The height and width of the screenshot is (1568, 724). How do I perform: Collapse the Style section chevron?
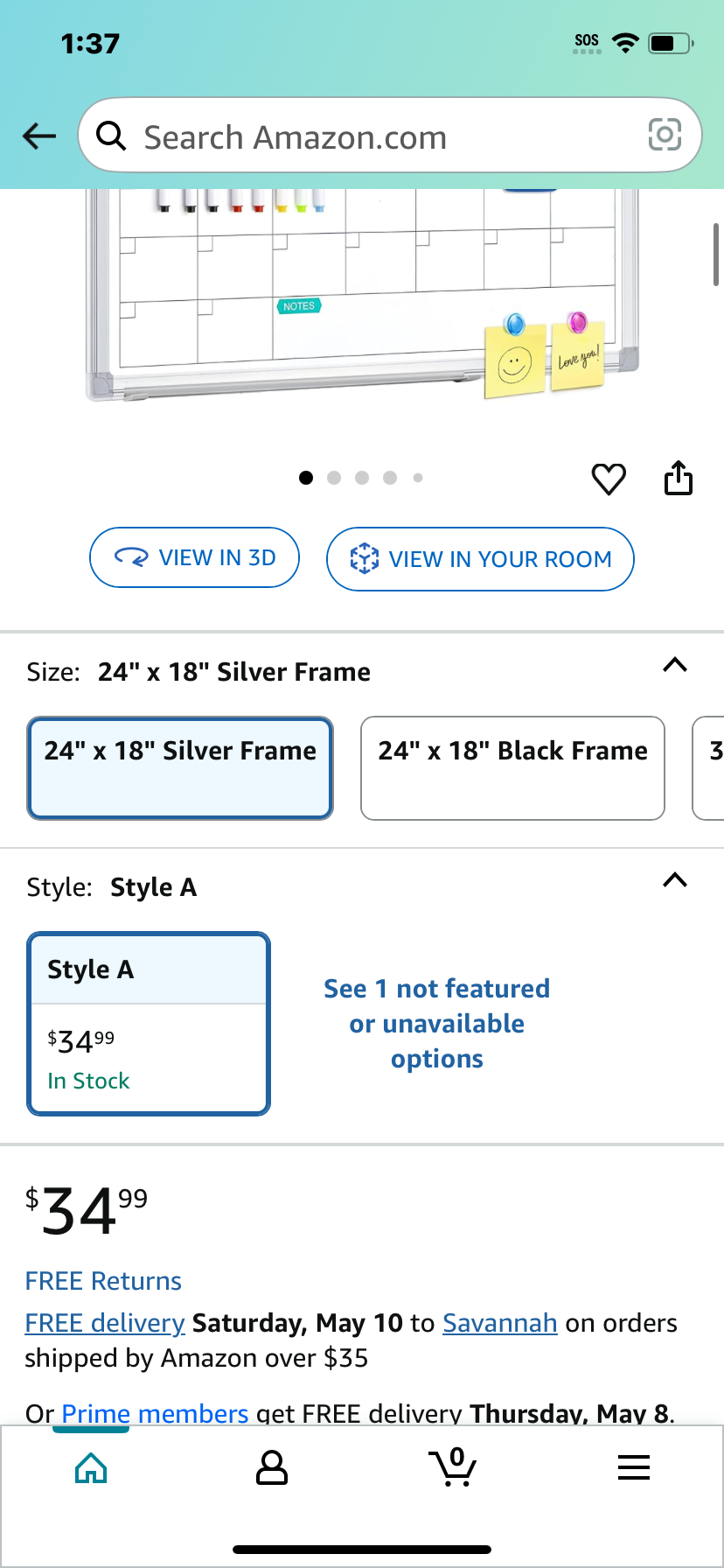point(675,880)
